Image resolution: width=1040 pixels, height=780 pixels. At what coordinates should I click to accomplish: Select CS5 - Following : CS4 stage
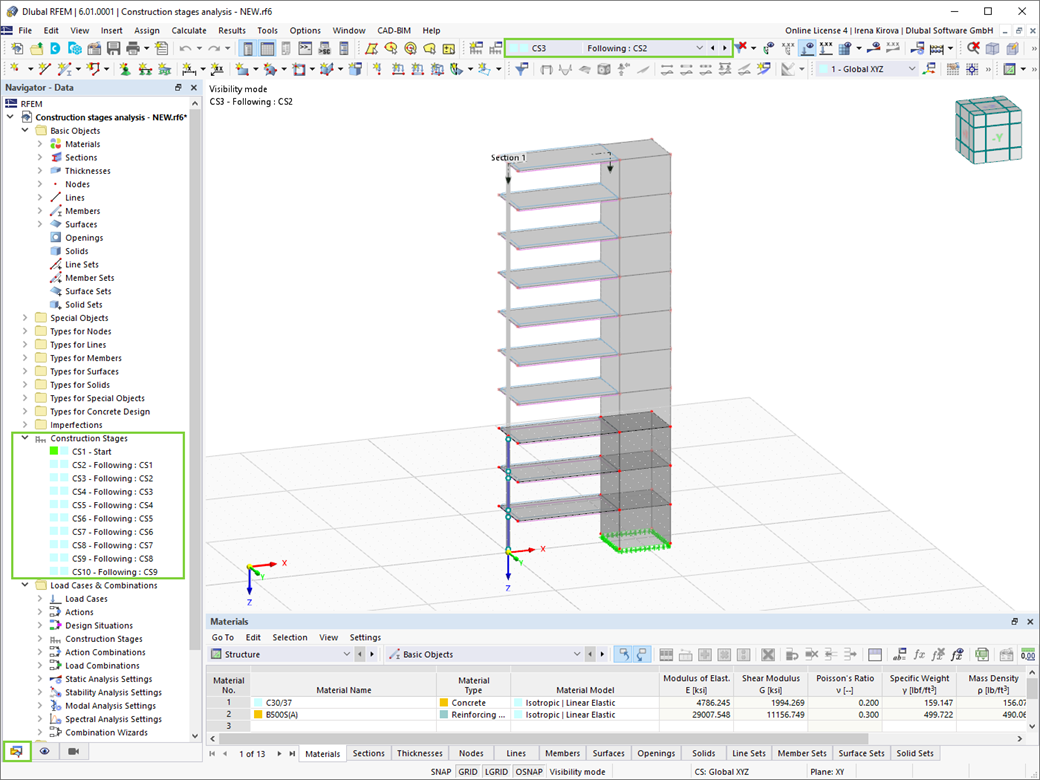(x=112, y=505)
